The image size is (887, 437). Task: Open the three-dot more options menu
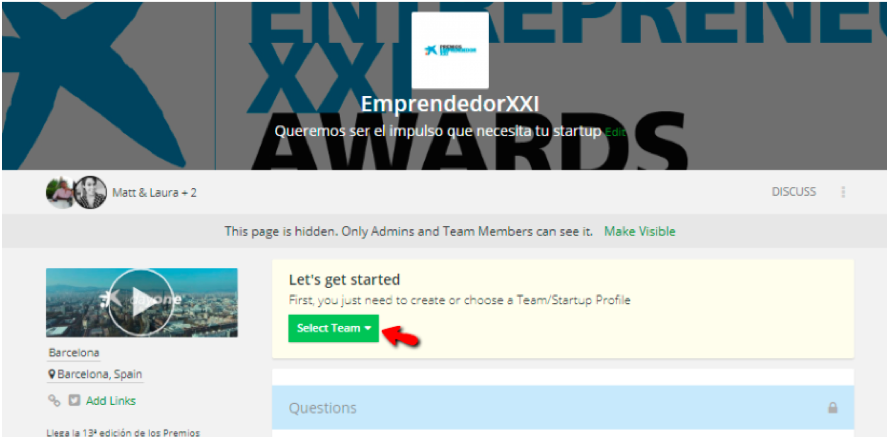tap(843, 192)
